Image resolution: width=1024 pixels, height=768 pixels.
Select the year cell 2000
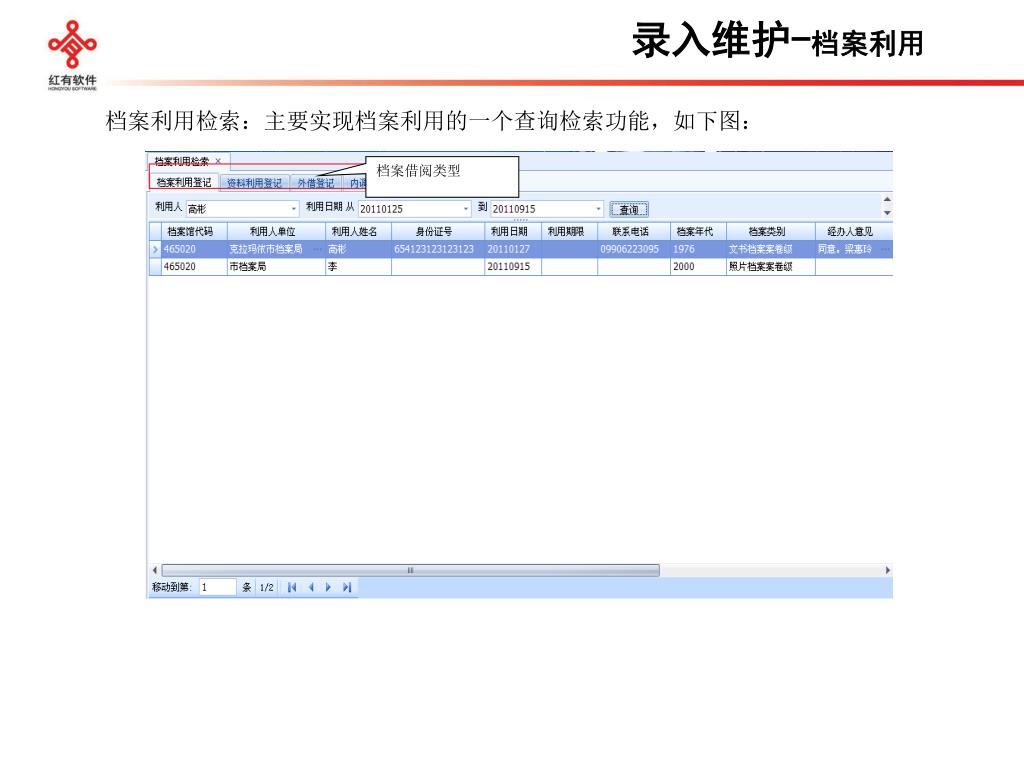tap(699, 266)
